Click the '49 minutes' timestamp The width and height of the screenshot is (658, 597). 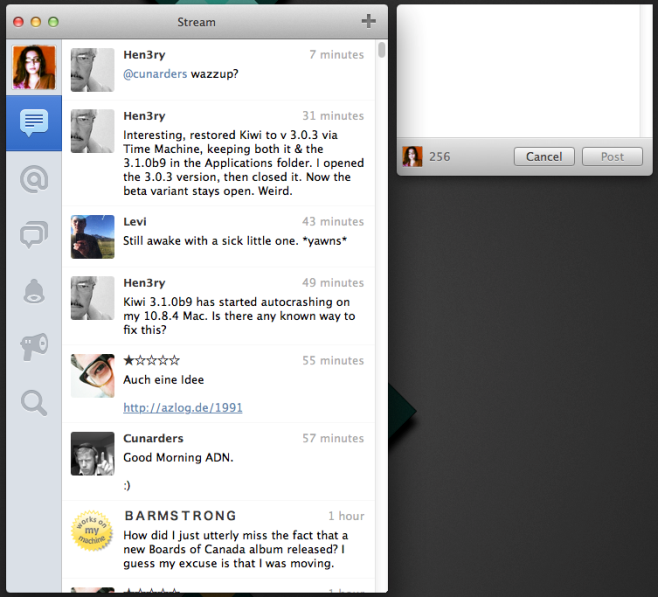click(x=333, y=283)
